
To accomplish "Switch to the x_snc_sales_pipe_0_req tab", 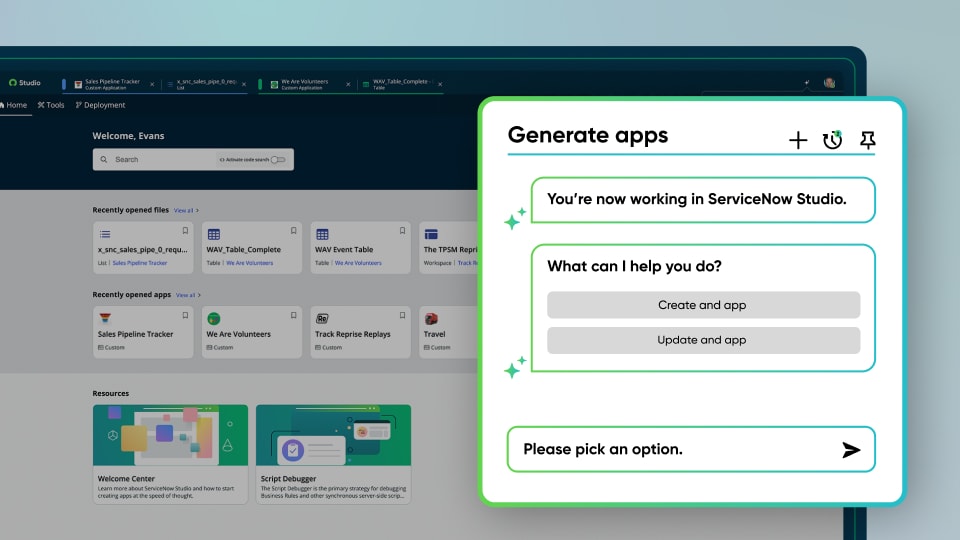I will pos(201,84).
